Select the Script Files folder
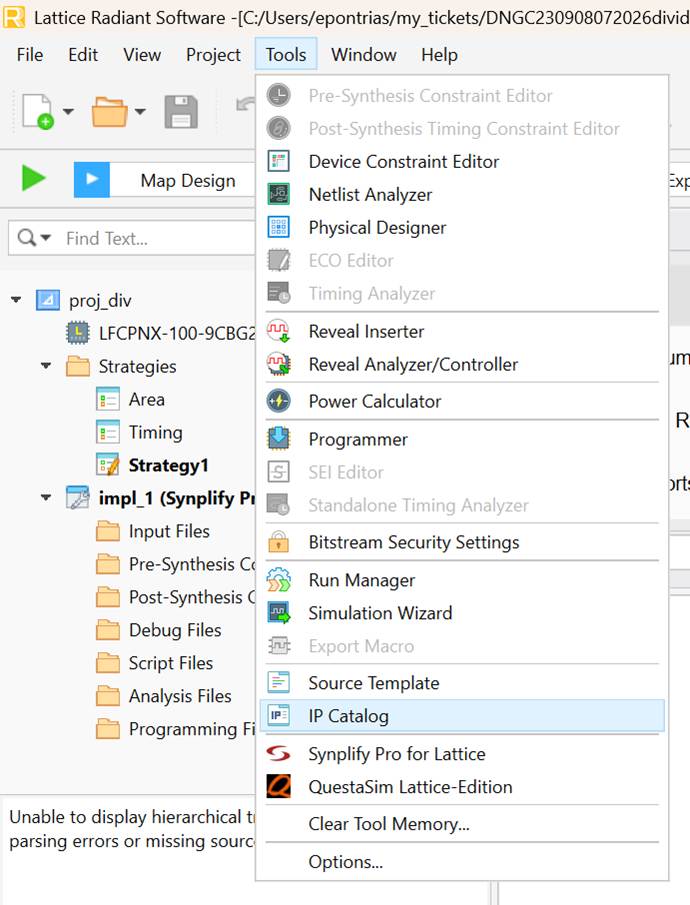The image size is (690, 905). pyautogui.click(x=171, y=662)
